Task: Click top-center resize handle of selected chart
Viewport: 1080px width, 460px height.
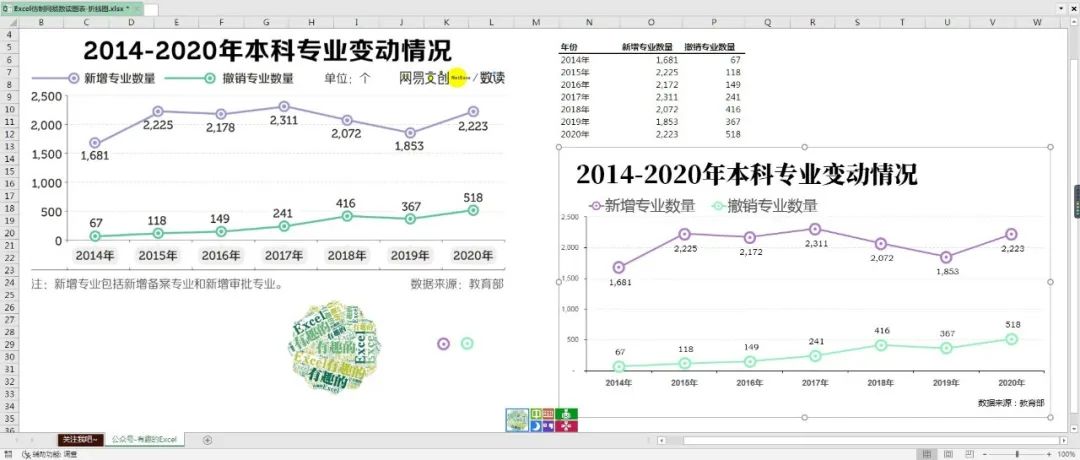Action: click(804, 147)
